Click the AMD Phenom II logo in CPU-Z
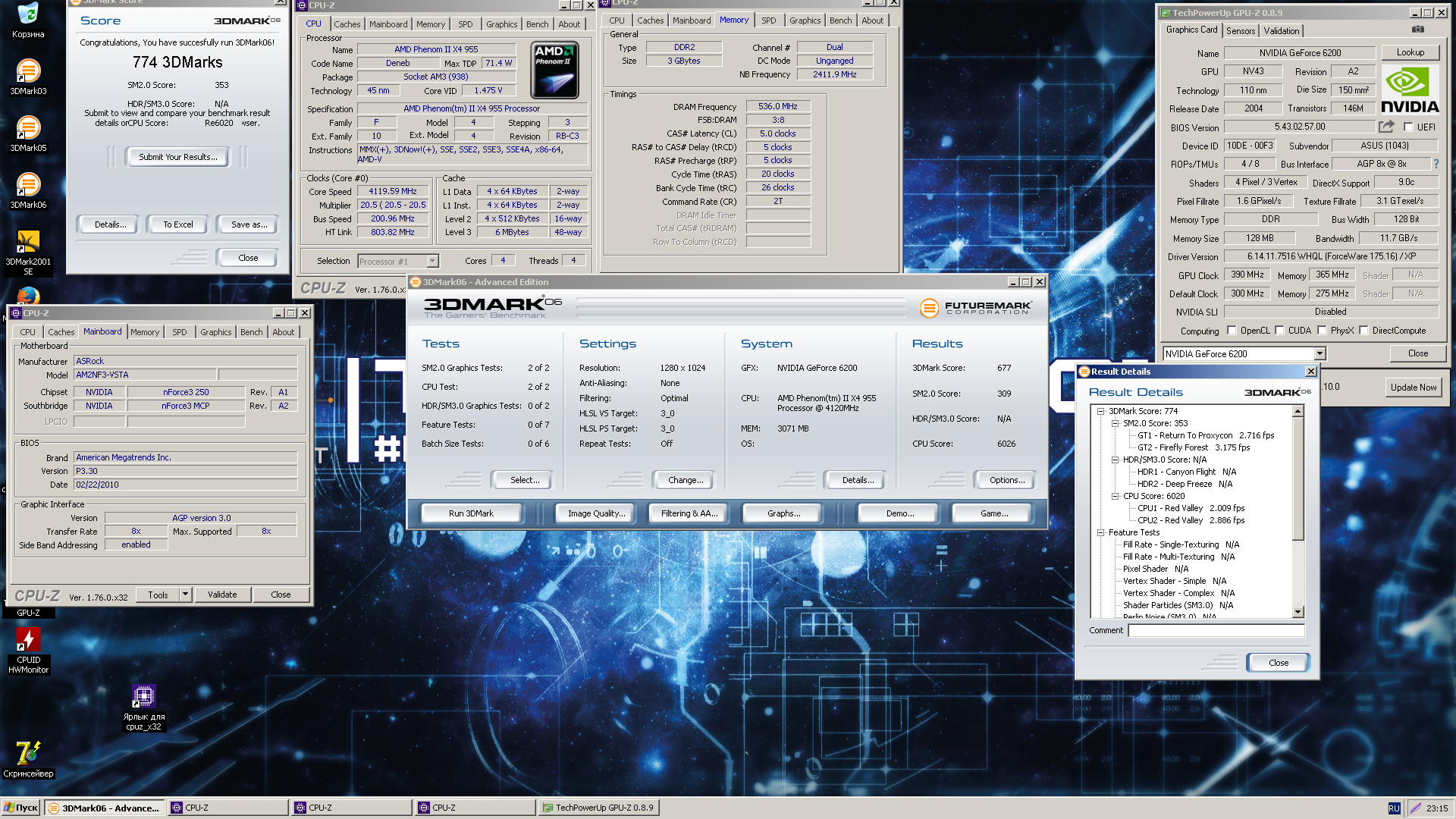 (x=554, y=70)
